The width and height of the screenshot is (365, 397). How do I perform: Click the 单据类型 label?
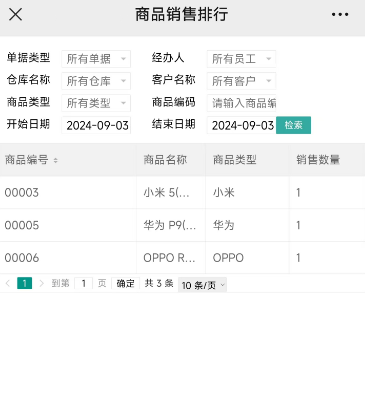tap(28, 58)
